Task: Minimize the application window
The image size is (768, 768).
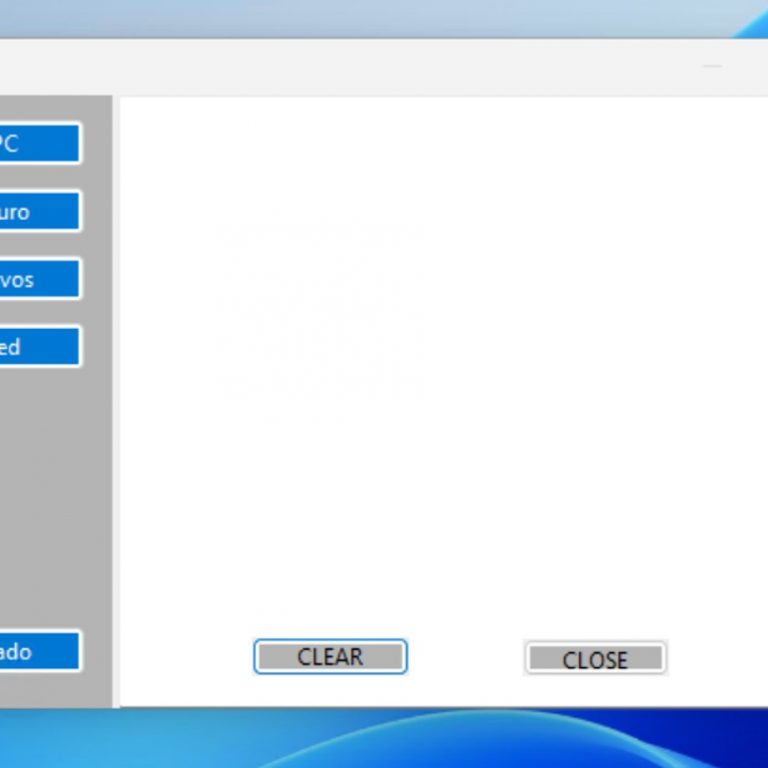Action: point(712,67)
